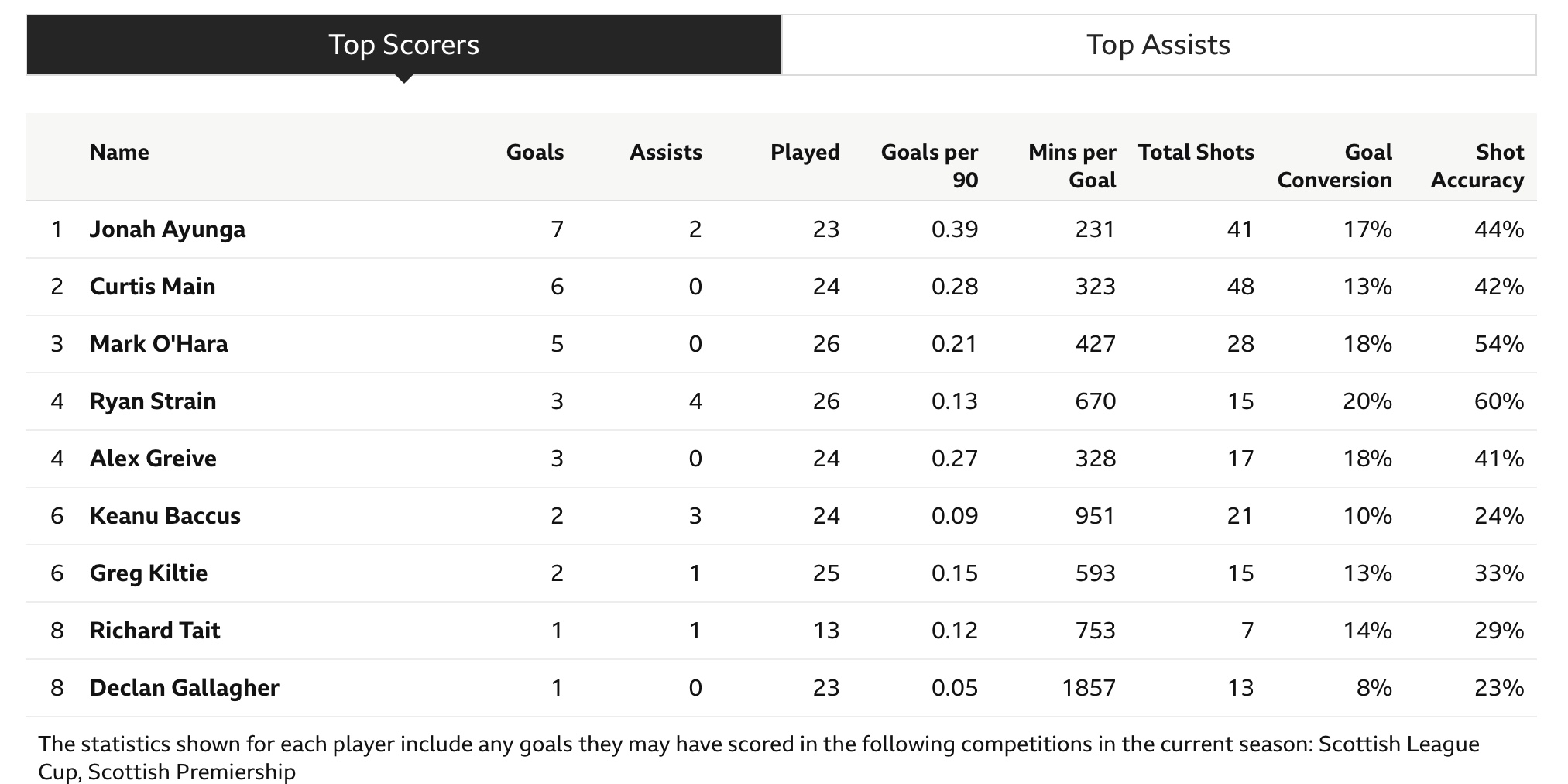This screenshot has width=1568, height=784.
Task: Click the Greg Kiltie name
Action: [149, 573]
